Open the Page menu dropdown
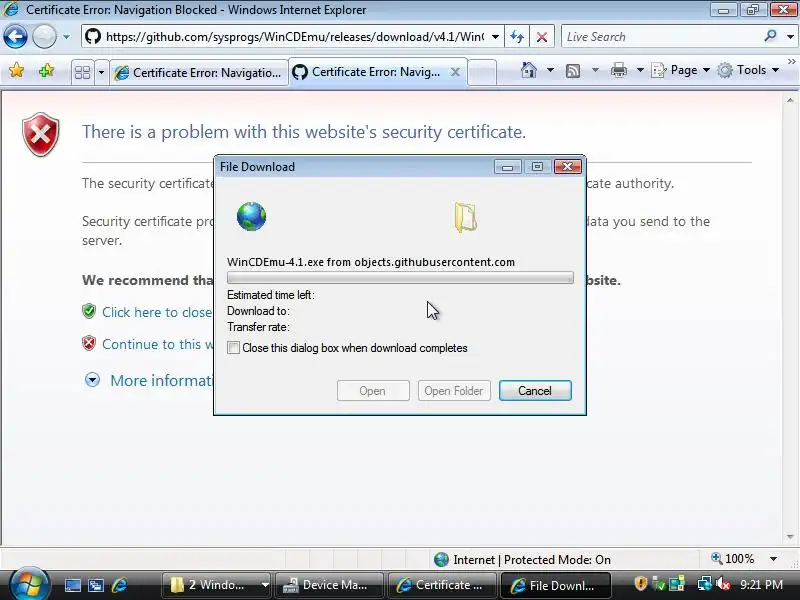 681,70
